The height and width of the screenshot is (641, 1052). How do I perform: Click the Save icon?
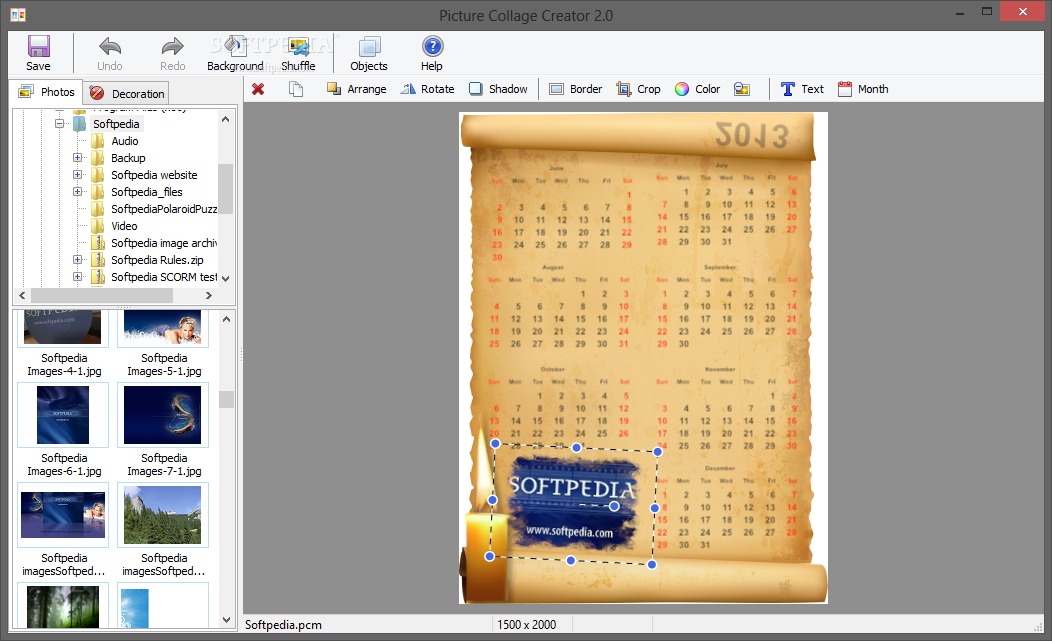38,46
